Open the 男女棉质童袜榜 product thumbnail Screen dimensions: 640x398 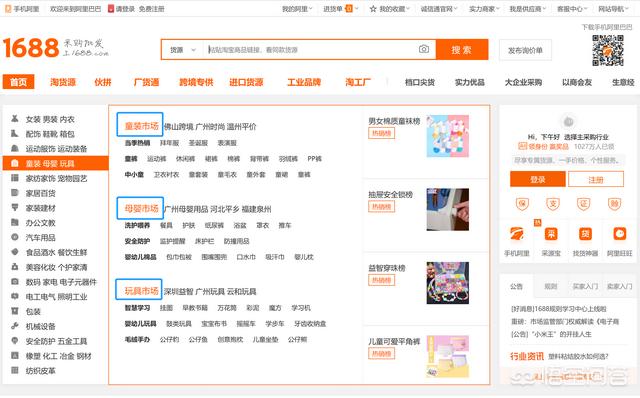[x=448, y=136]
